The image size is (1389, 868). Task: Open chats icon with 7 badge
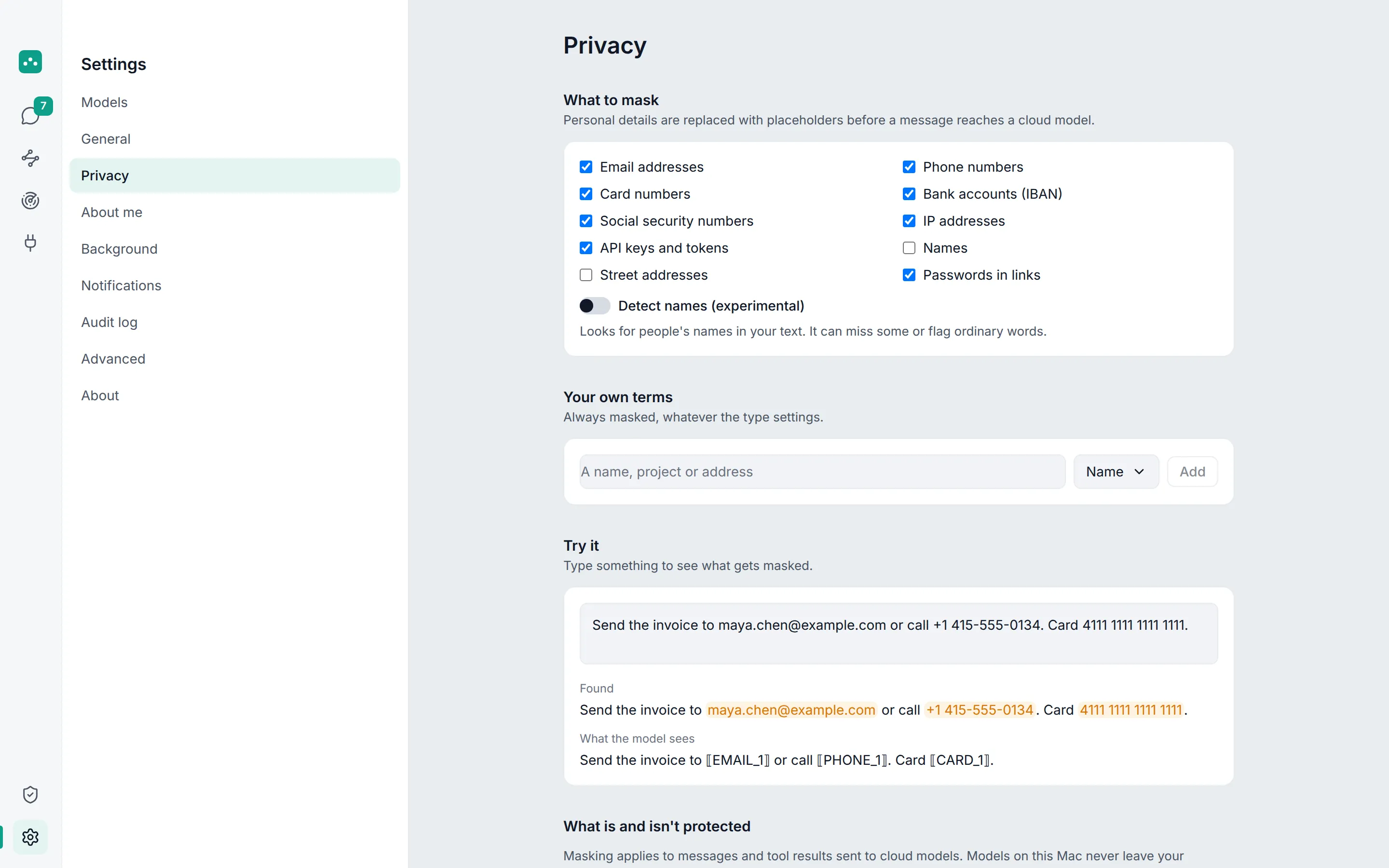pyautogui.click(x=30, y=115)
